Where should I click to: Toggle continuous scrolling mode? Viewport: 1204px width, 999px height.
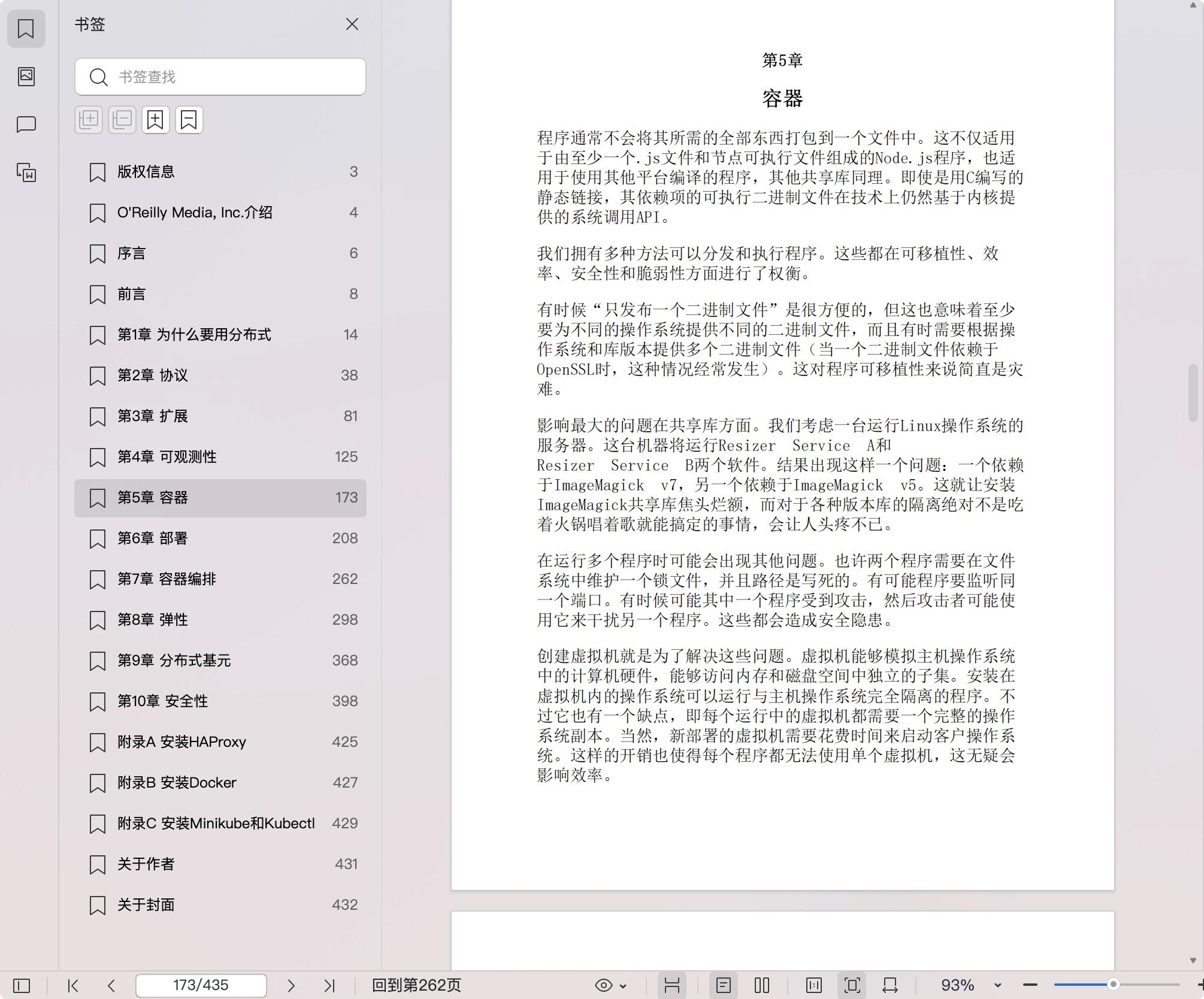tap(672, 985)
